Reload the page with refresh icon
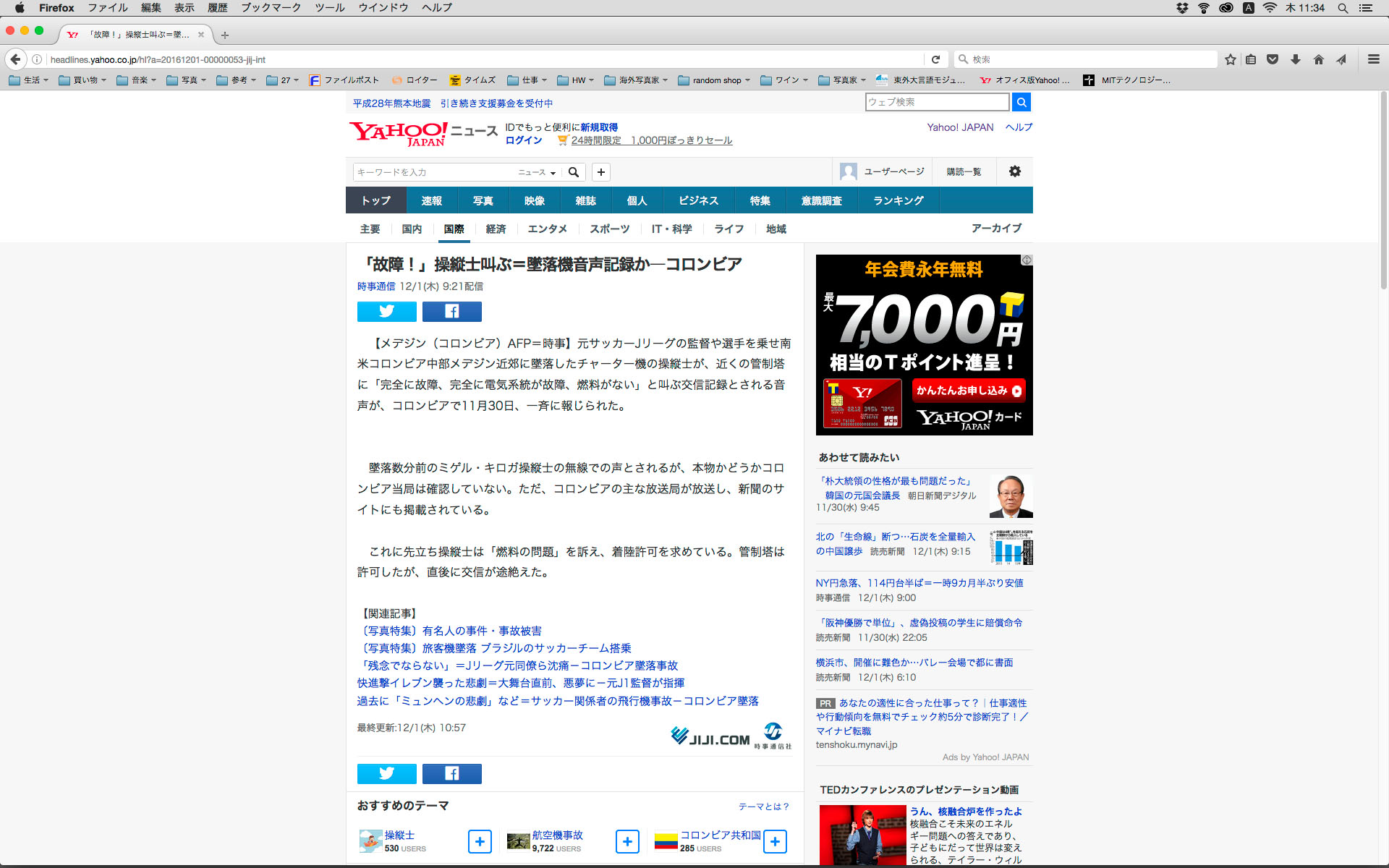Screen dimensions: 1389x868 935,59
